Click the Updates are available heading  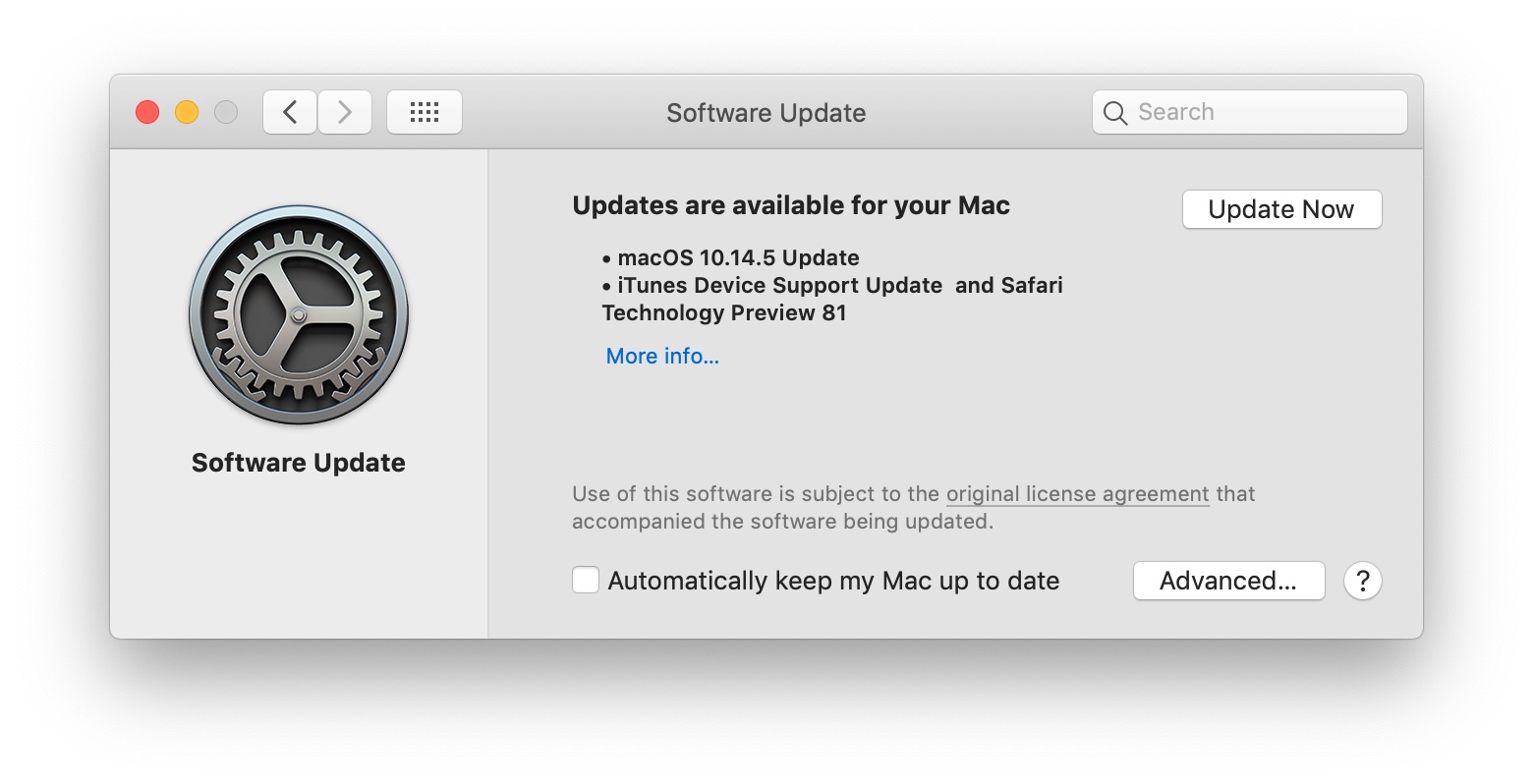[x=791, y=205]
